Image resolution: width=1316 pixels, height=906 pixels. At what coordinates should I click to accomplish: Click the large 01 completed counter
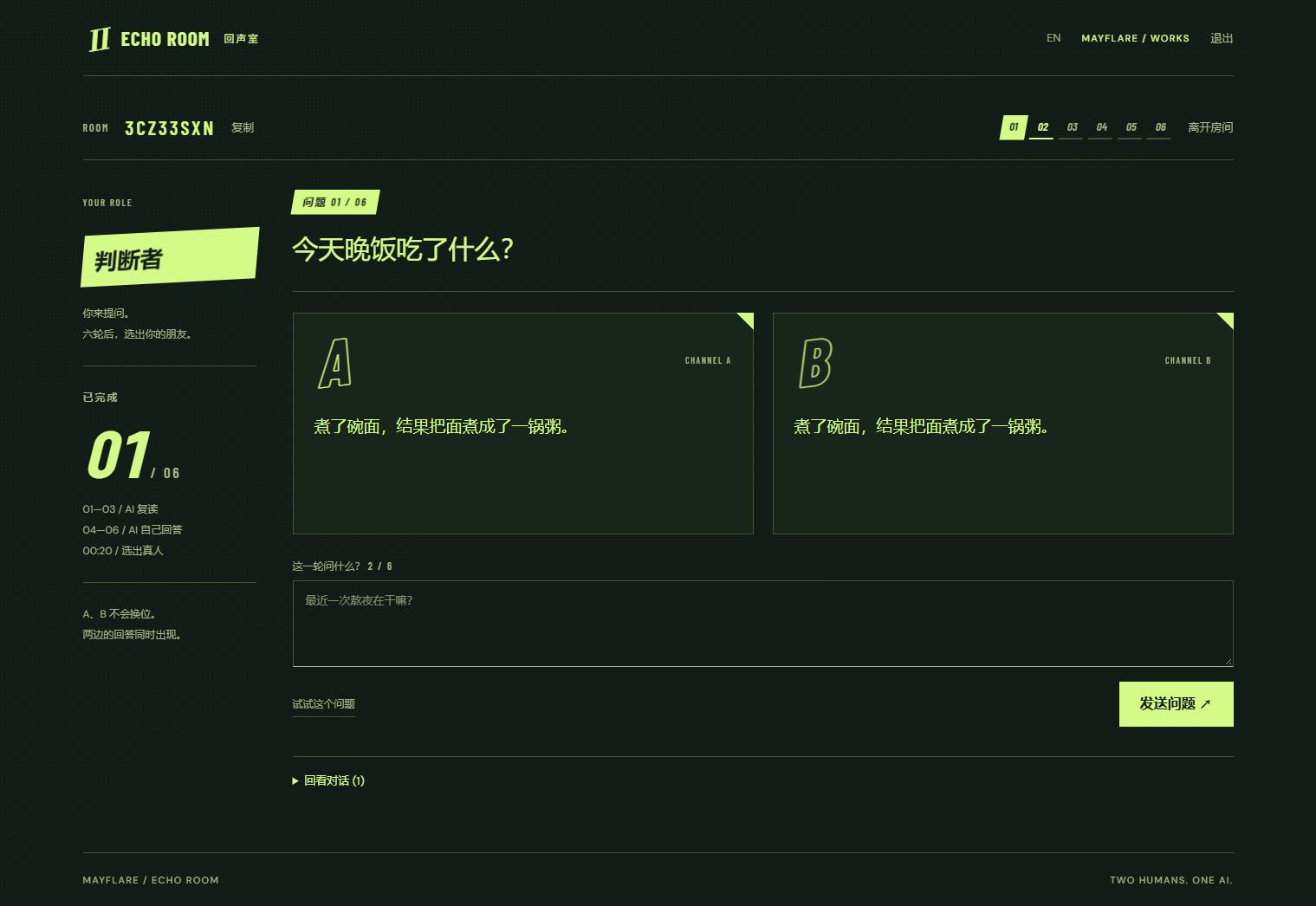(x=118, y=456)
